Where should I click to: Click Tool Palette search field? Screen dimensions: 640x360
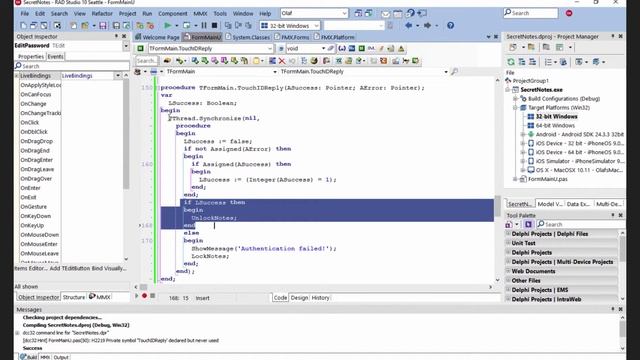click(x=580, y=224)
